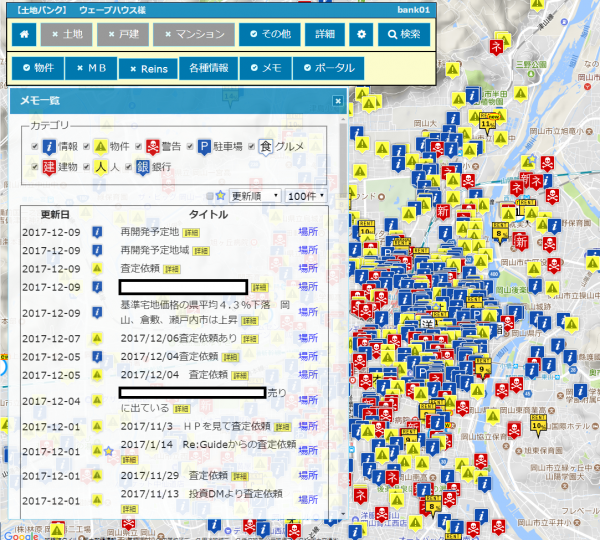The width and height of the screenshot is (600, 540).
Task: Click the 更新日 column header
Action: point(55,215)
